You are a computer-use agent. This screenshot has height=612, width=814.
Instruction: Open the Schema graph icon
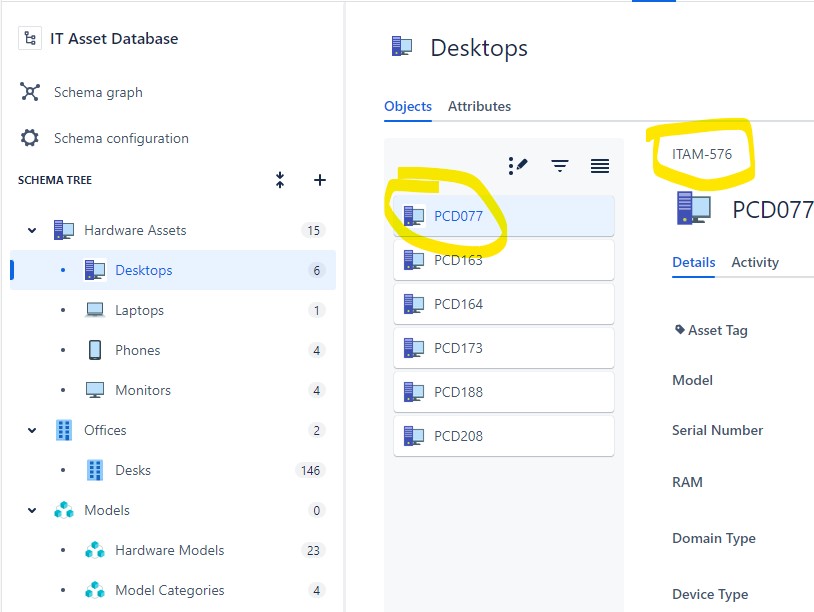click(x=30, y=92)
